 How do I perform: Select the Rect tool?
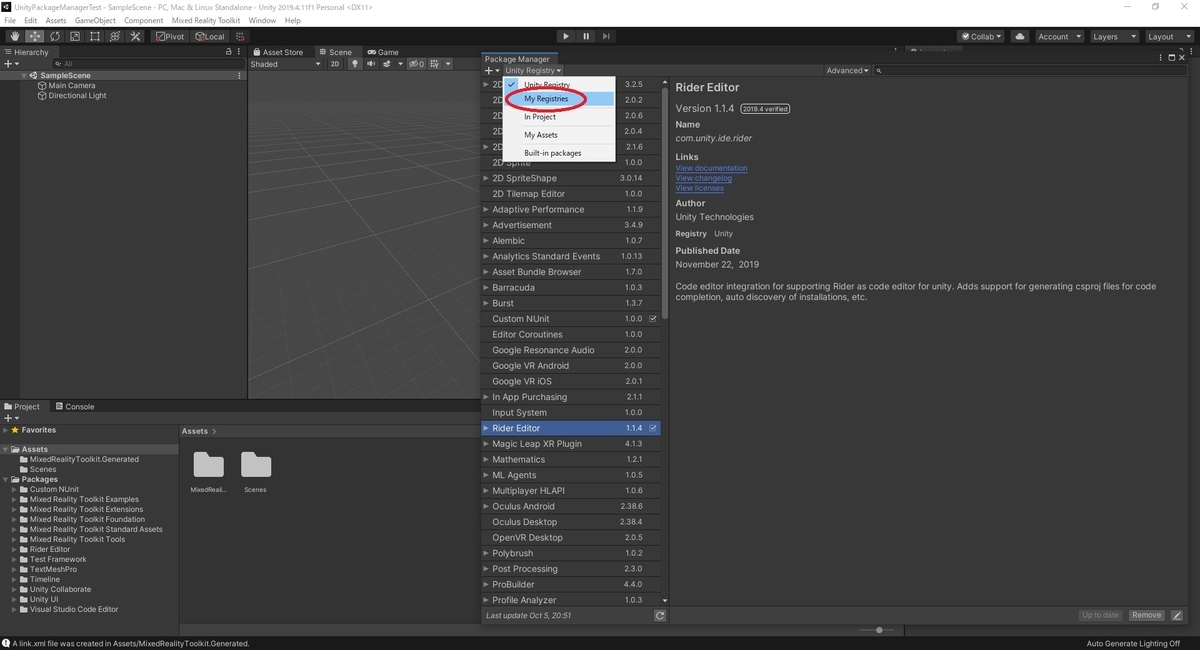[94, 36]
